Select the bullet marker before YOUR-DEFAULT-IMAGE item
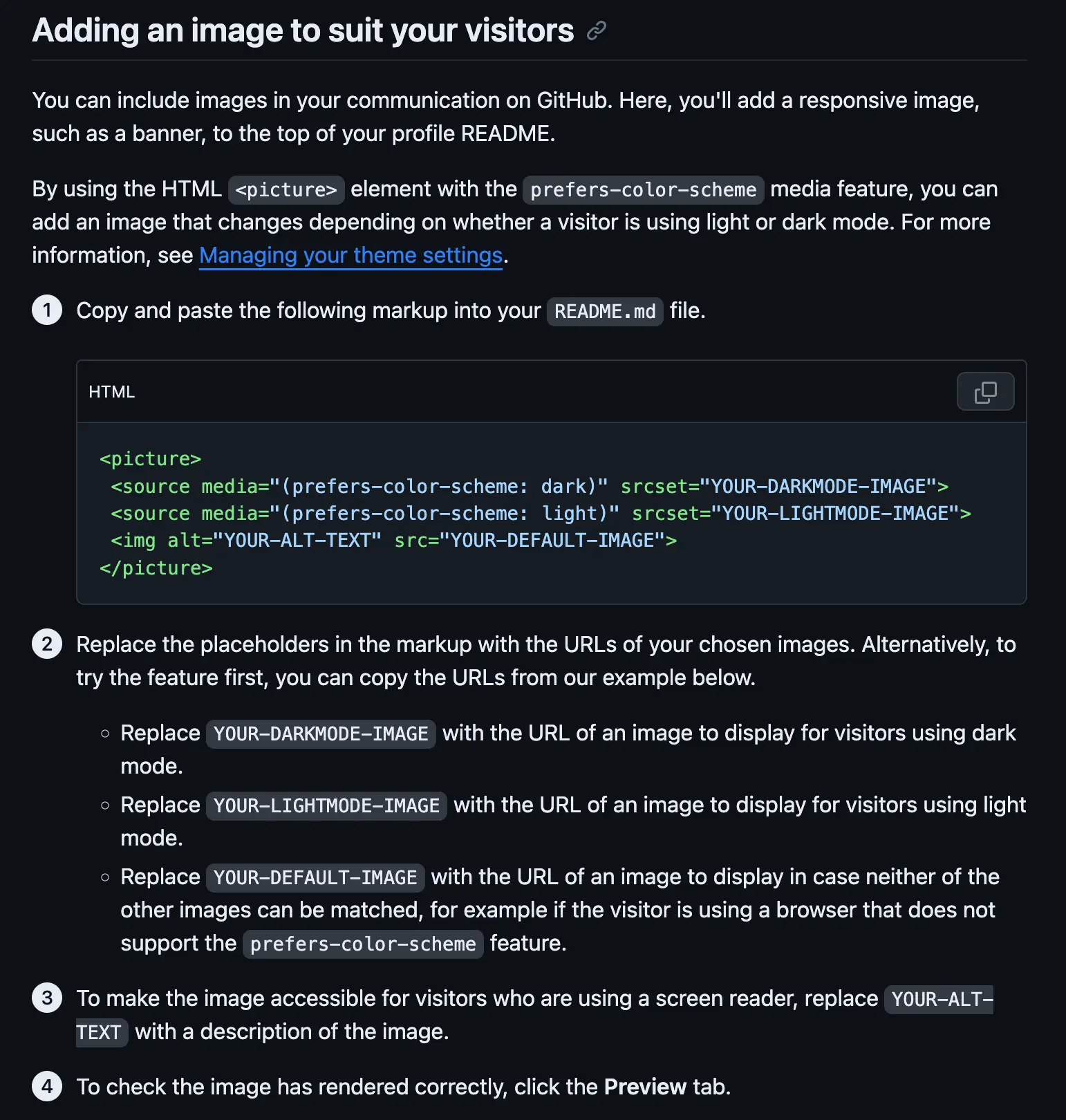This screenshot has width=1066, height=1120. (x=105, y=876)
